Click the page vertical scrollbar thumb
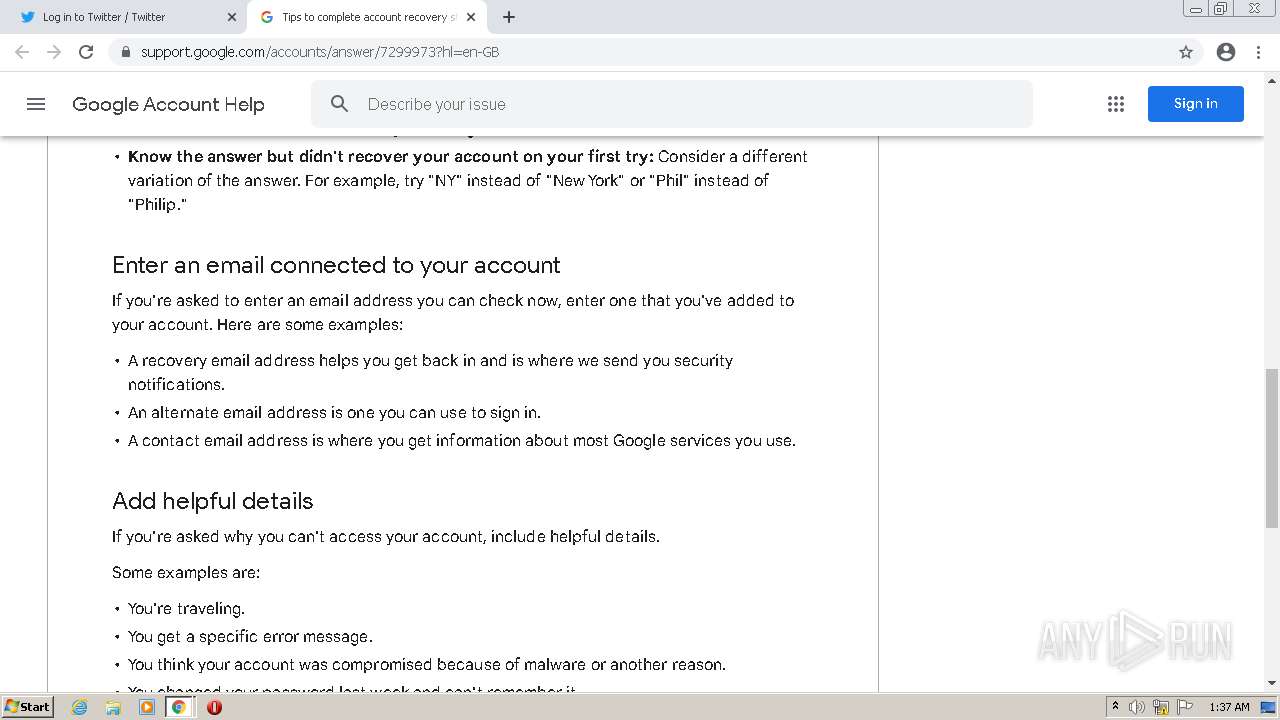Viewport: 1280px width, 720px height. point(1272,448)
